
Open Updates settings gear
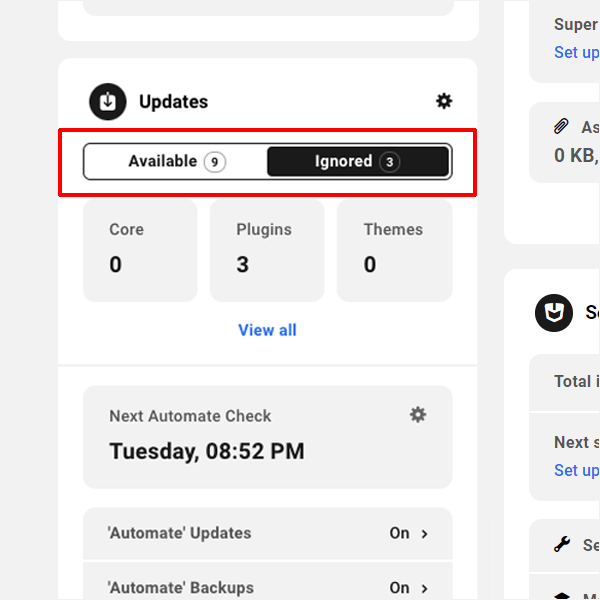click(444, 101)
